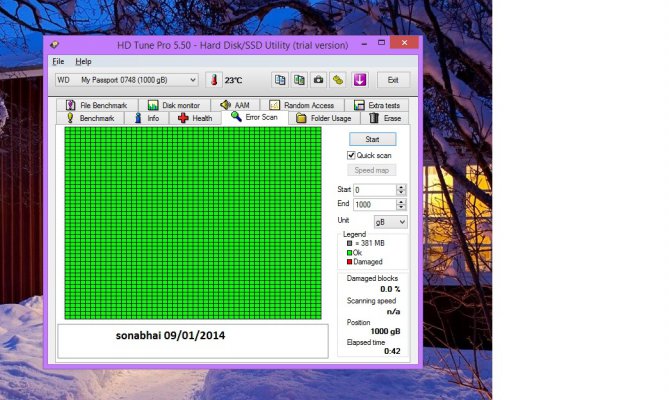The height and width of the screenshot is (400, 669).
Task: Minimize the HD Tune Pro window
Action: click(x=364, y=43)
